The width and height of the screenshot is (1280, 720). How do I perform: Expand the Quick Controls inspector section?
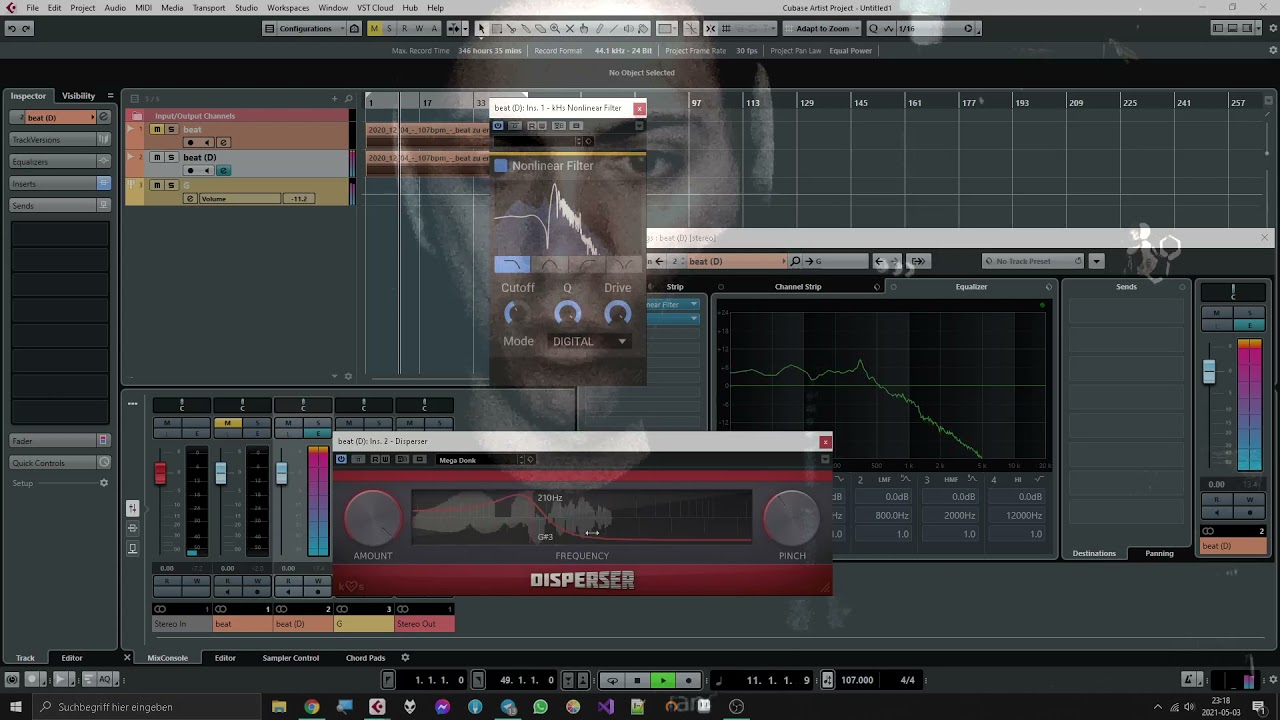pos(60,463)
